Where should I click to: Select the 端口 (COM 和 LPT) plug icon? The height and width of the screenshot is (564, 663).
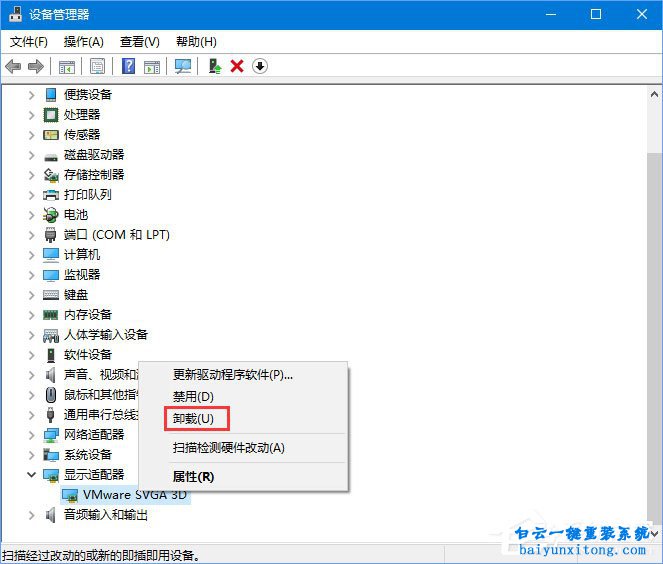(50, 235)
